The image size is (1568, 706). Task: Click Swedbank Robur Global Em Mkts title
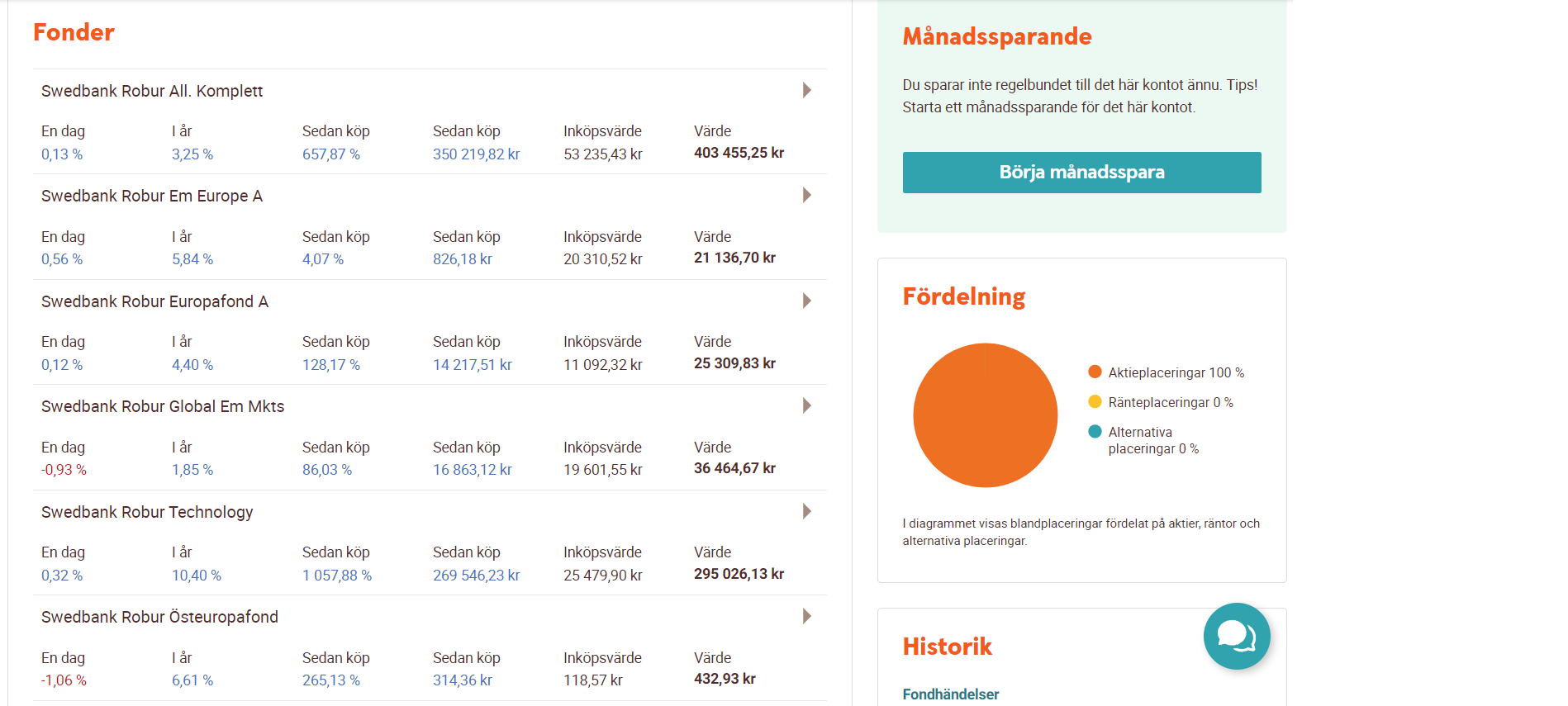(163, 406)
